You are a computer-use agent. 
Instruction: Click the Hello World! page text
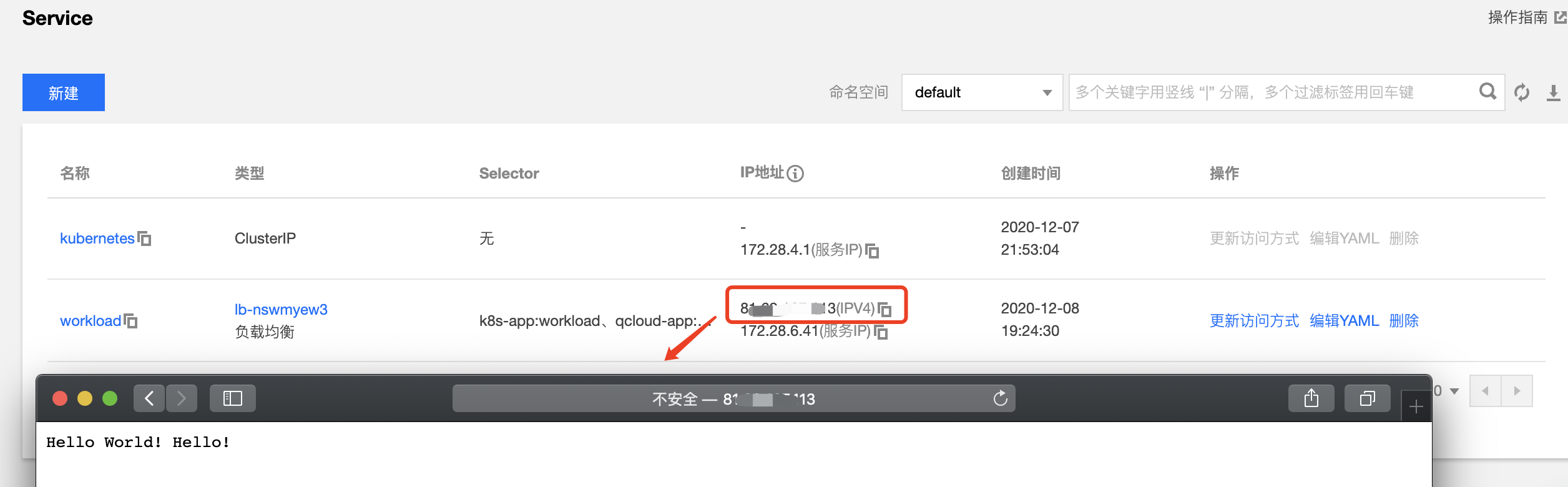tap(138, 442)
